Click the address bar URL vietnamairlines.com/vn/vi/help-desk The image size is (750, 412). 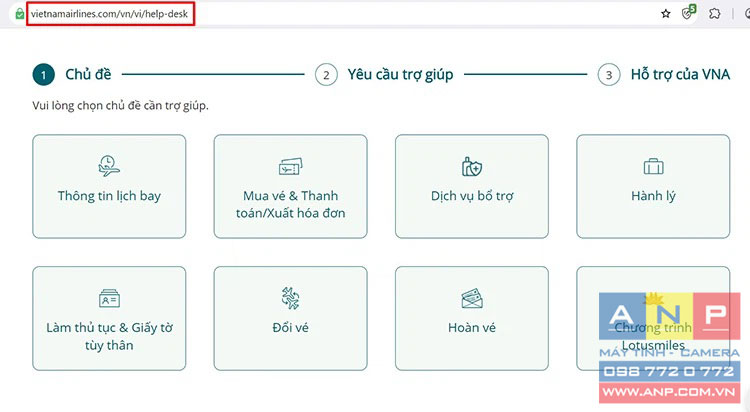[x=110, y=14]
